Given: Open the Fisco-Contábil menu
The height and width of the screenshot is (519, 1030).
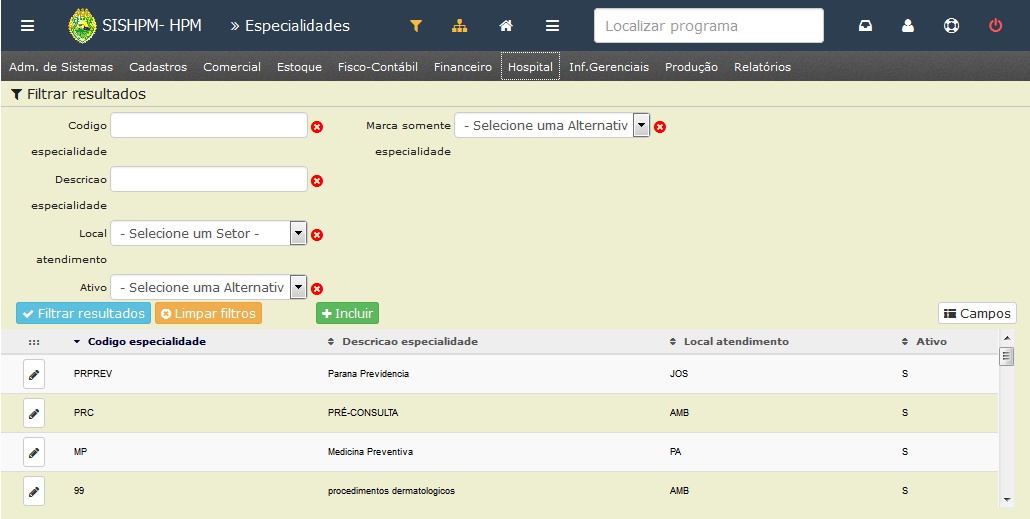Looking at the screenshot, I should click(378, 67).
